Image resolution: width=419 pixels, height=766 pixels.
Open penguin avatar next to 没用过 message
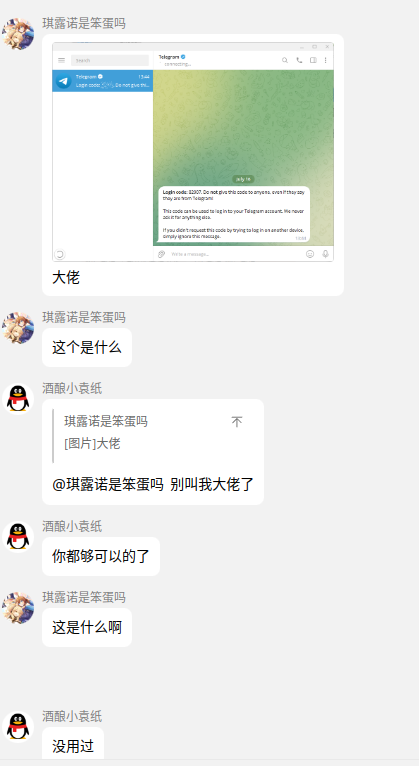[x=18, y=726]
